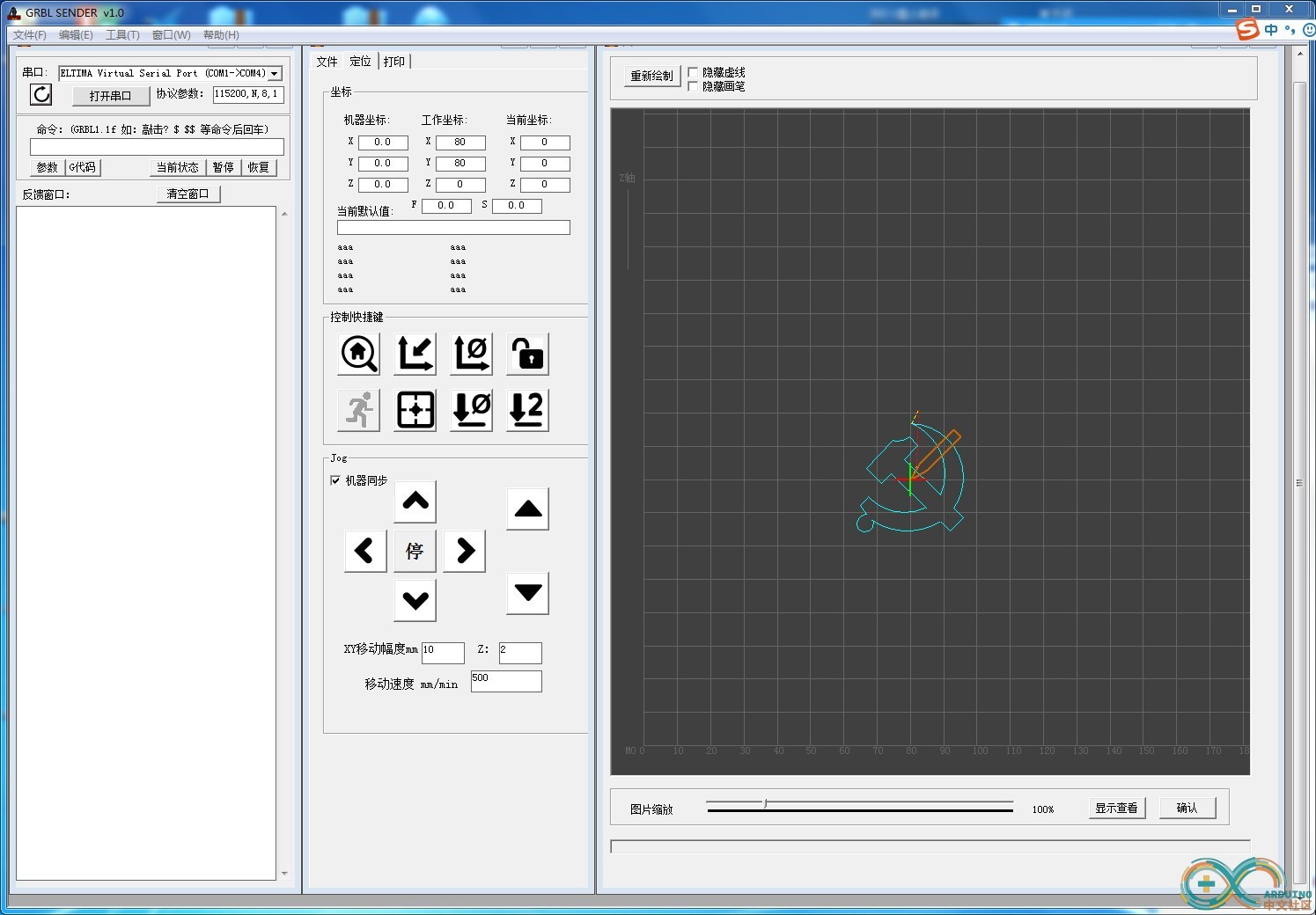Viewport: 1316px width, 915px height.
Task: Click the protocol parameters field 115200,N,8,1
Action: click(248, 94)
